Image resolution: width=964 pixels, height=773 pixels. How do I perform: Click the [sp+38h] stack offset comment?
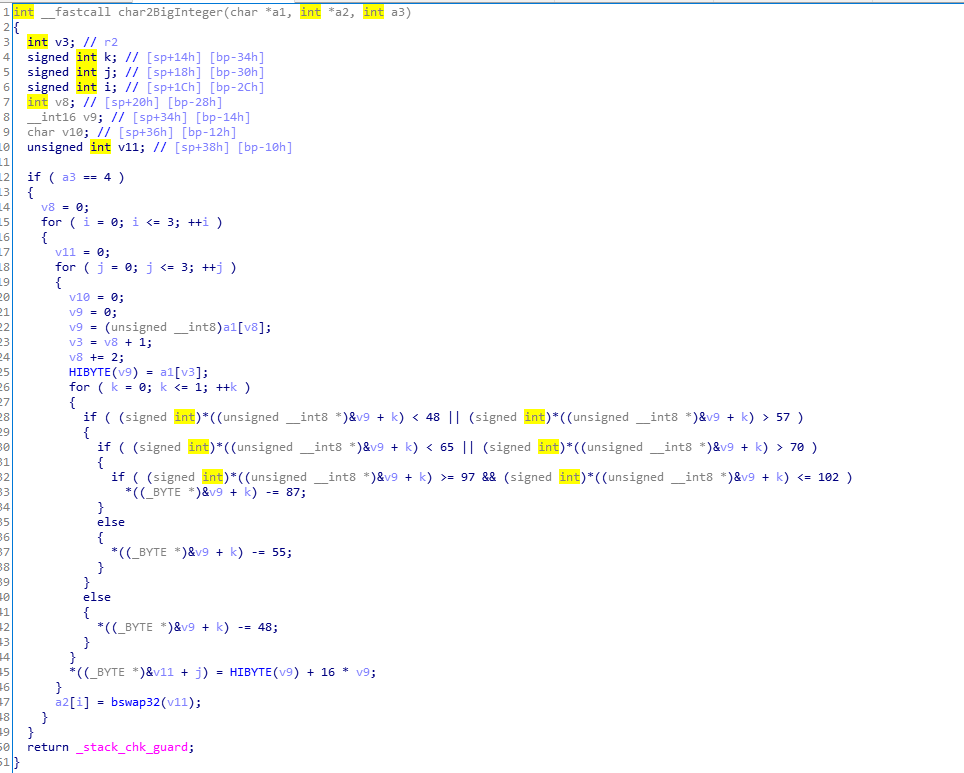pos(202,148)
